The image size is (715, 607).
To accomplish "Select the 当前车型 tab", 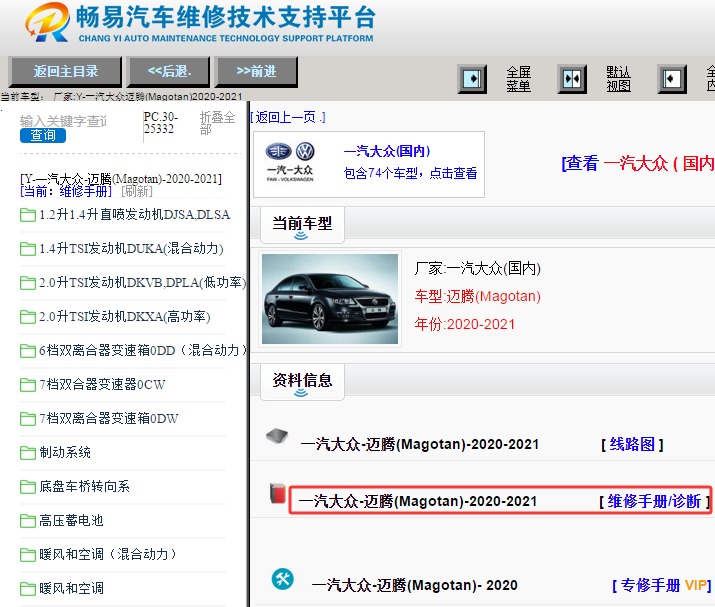I will click(x=302, y=225).
